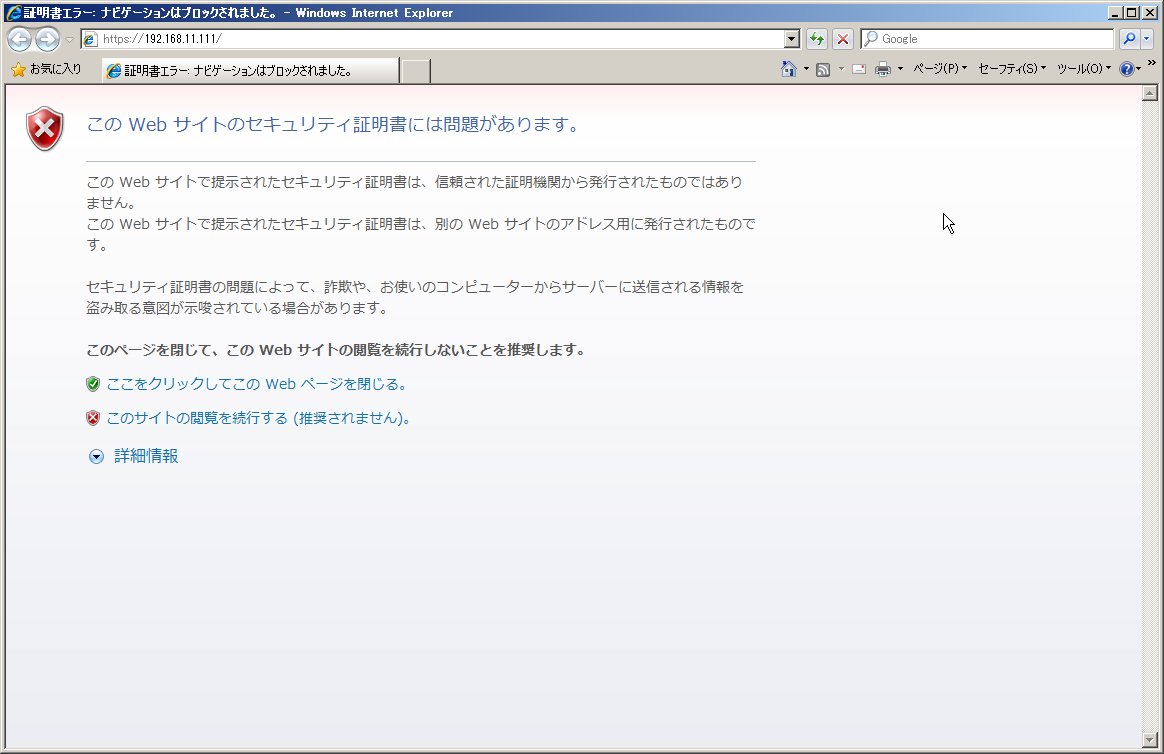The width and height of the screenshot is (1164, 754).
Task: Click link このサイトの閲覧を続行する (推奨されません)
Action: point(257,418)
